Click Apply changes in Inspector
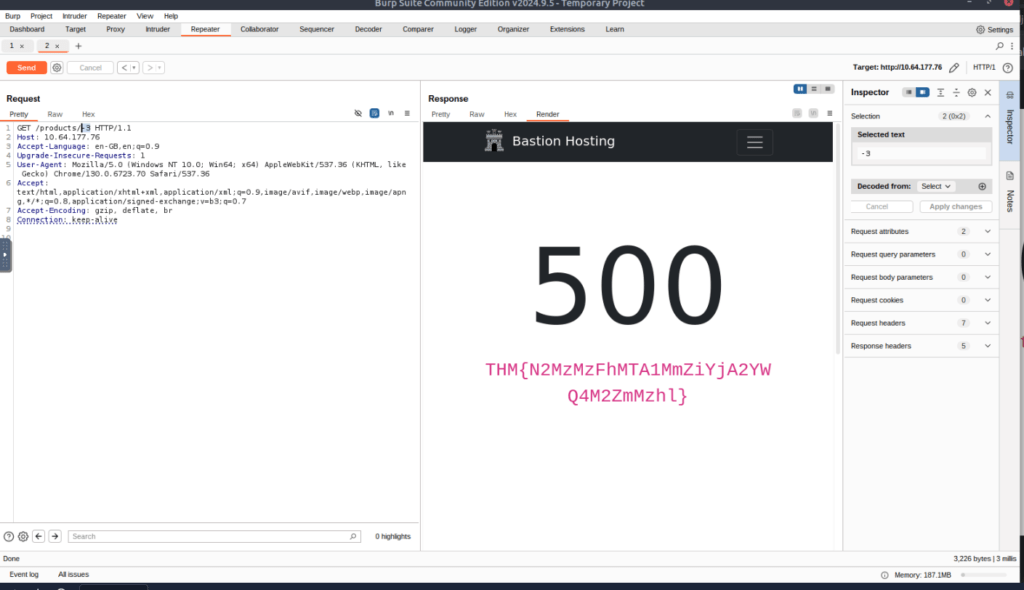 (955, 206)
